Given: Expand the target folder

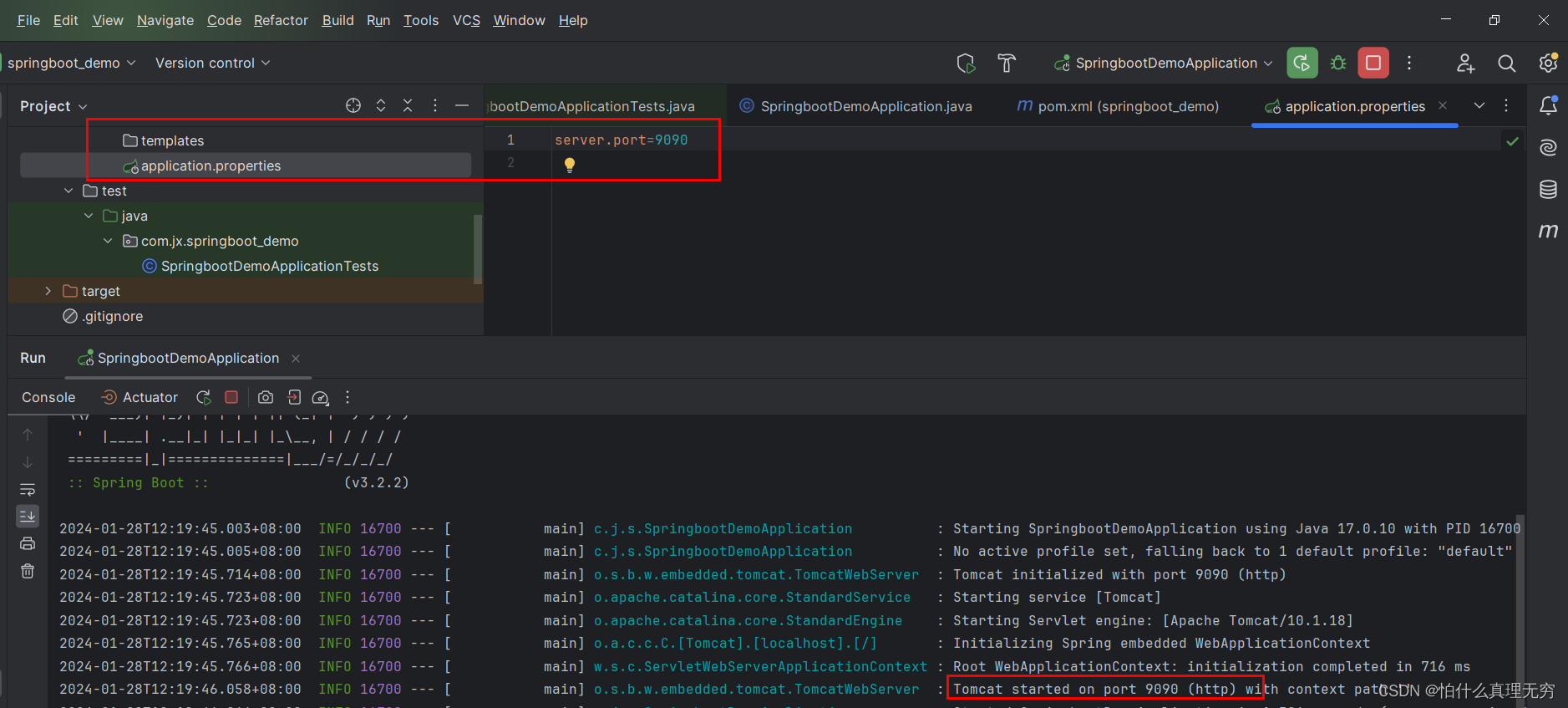Looking at the screenshot, I should (48, 291).
